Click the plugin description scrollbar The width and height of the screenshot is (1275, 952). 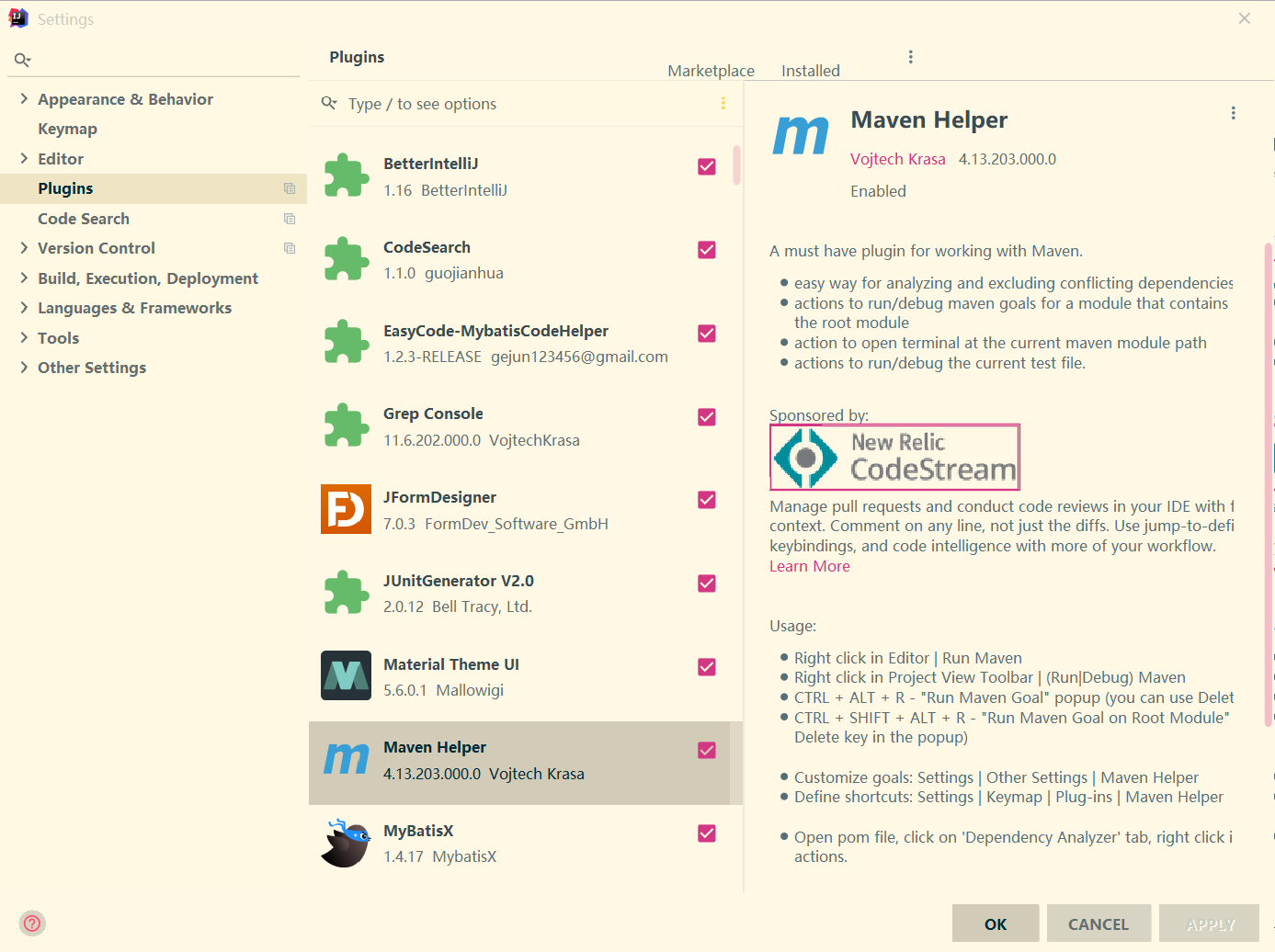click(x=1269, y=484)
